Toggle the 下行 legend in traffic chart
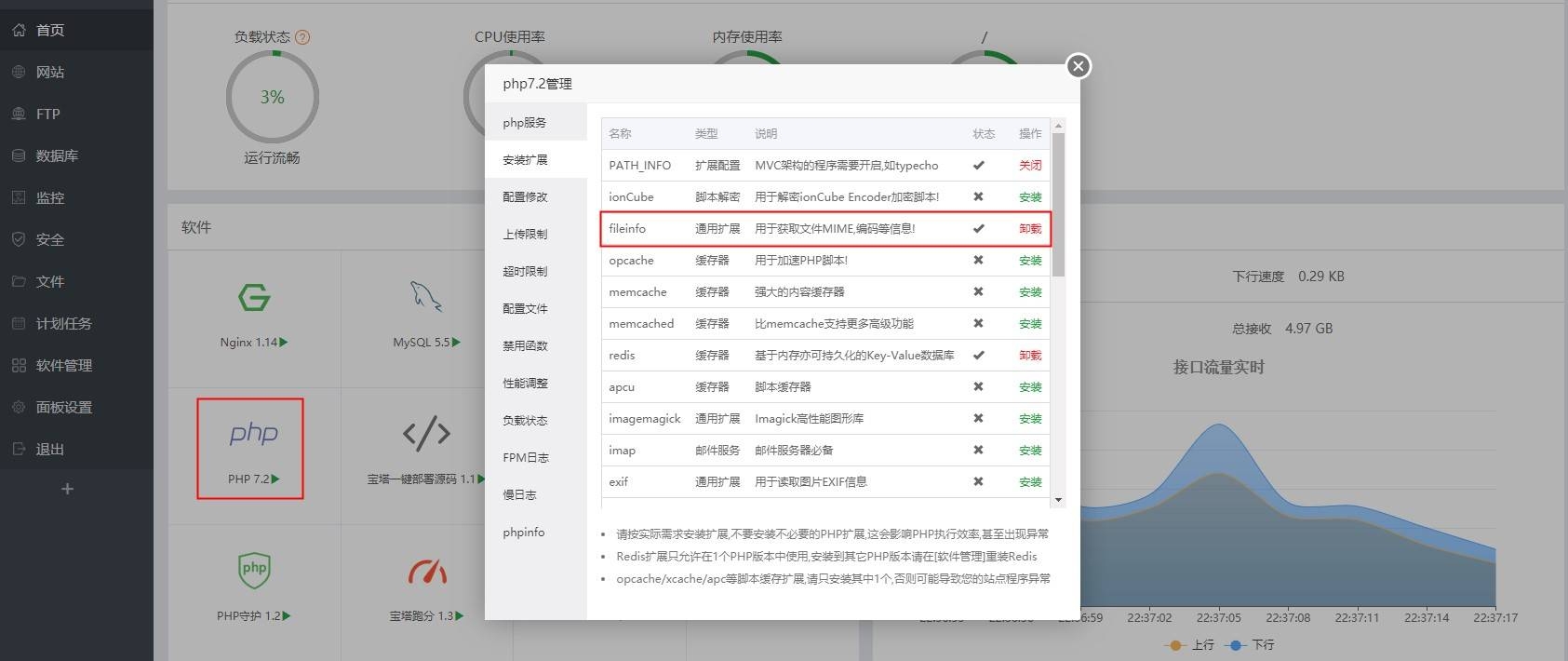 1250,644
